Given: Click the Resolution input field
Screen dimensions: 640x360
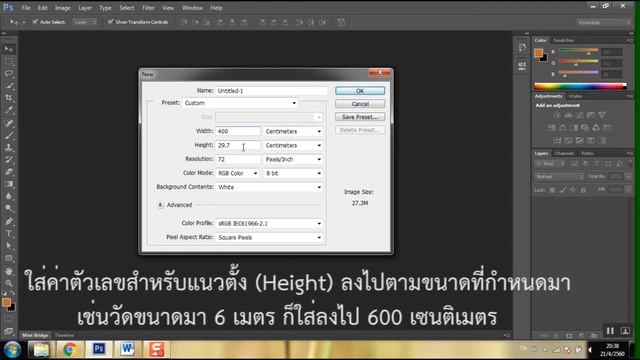Looking at the screenshot, I should (x=238, y=159).
